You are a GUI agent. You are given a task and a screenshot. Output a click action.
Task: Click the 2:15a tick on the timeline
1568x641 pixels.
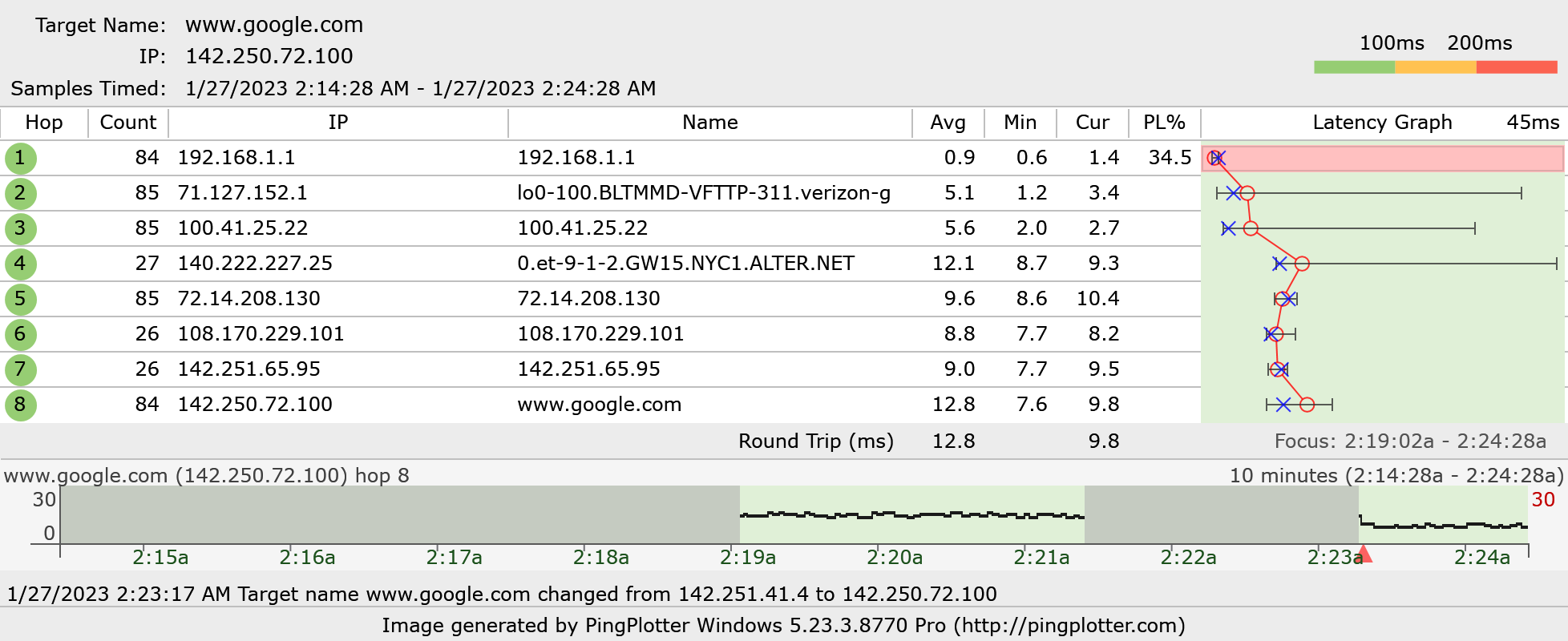[x=160, y=558]
